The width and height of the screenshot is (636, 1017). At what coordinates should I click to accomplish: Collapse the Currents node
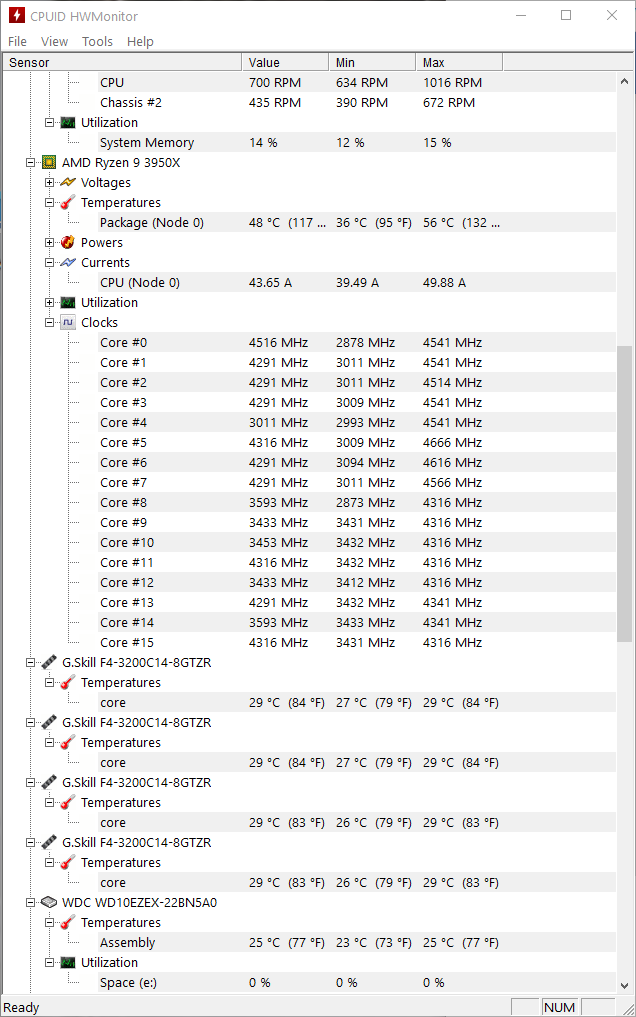[49, 263]
